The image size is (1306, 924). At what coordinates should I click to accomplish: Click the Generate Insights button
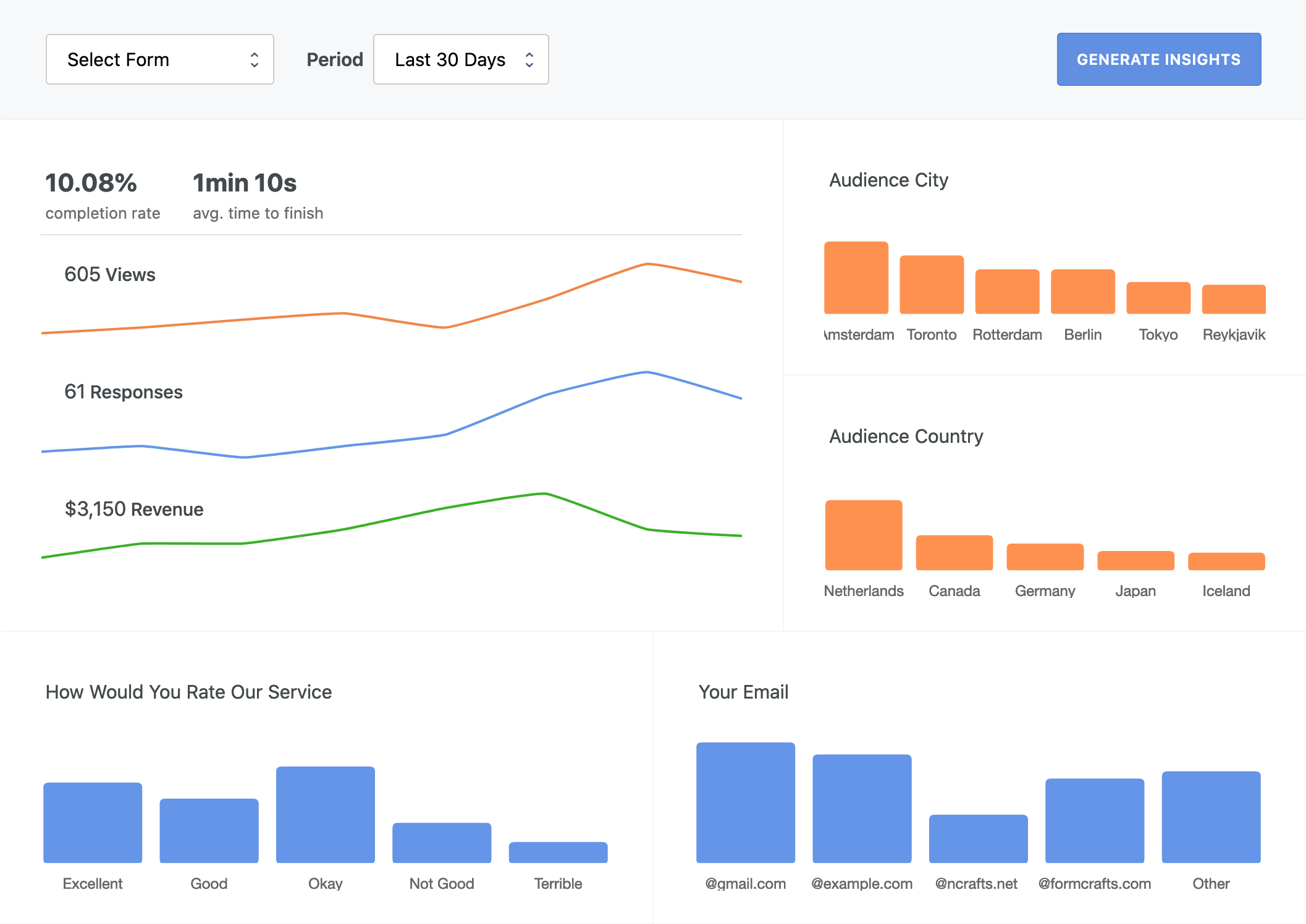(x=1159, y=59)
